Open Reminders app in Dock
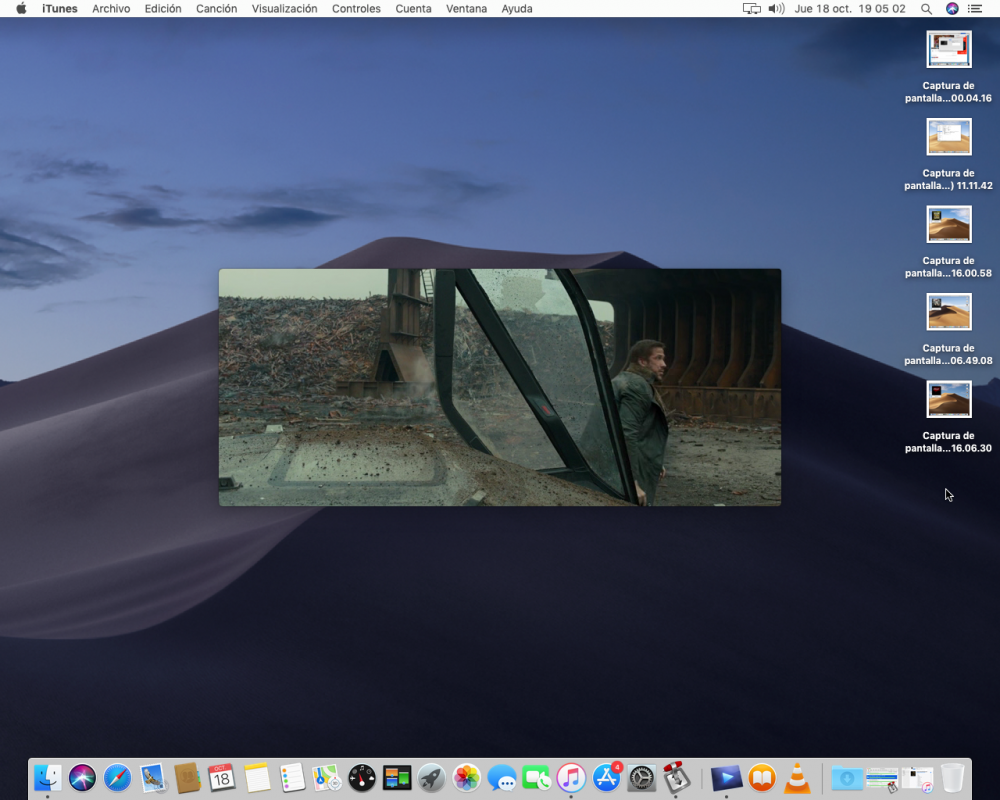This screenshot has height=800, width=1000. point(292,778)
